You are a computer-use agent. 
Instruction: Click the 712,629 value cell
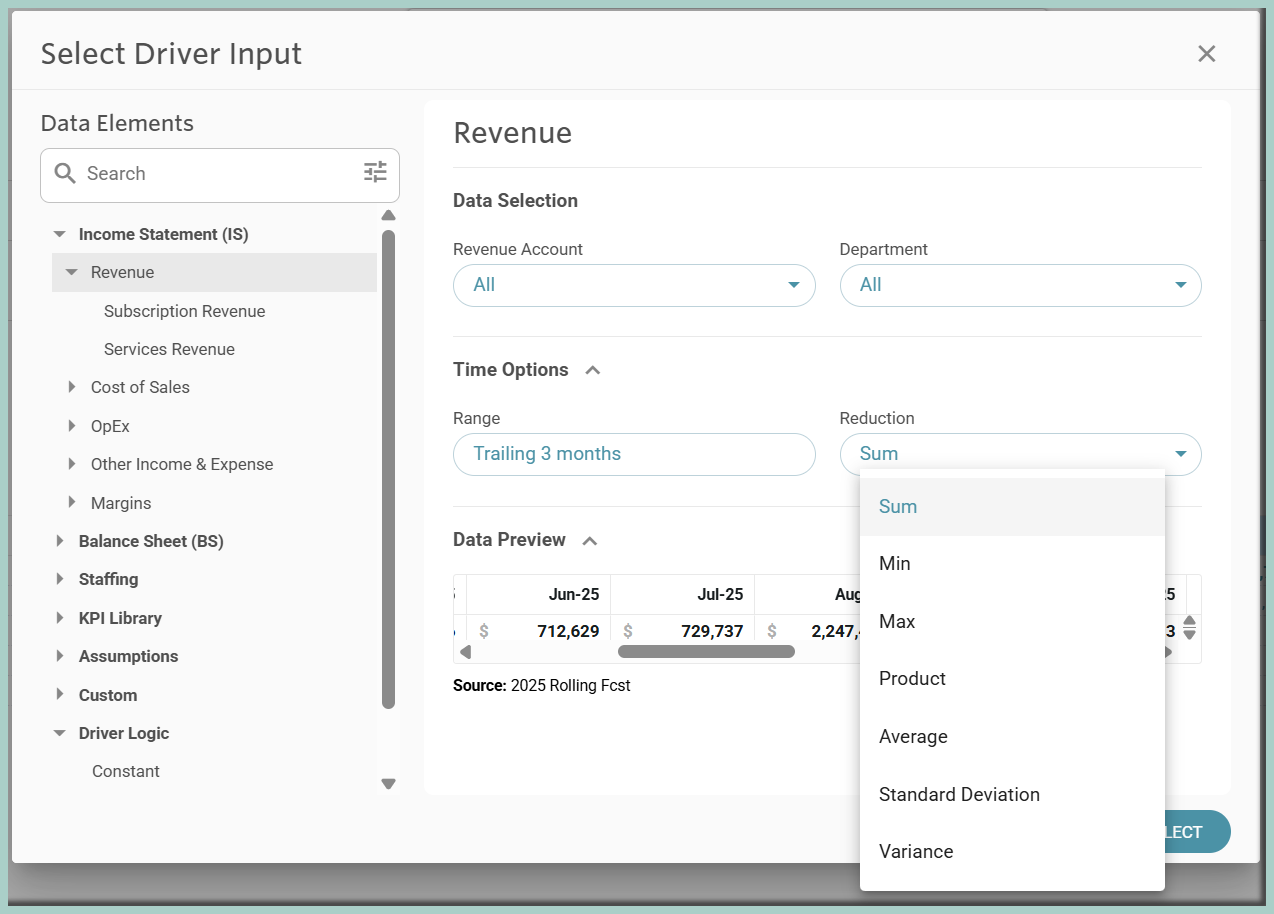click(x=538, y=631)
